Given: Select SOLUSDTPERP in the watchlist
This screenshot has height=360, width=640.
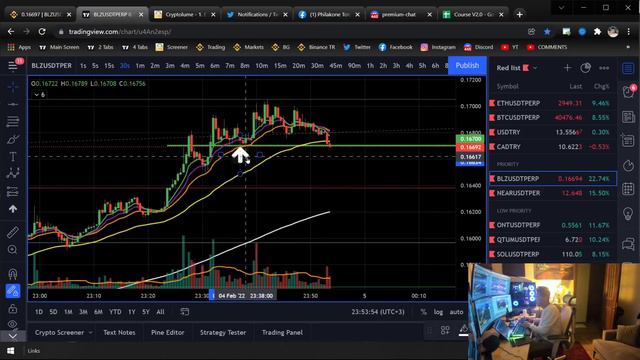Looking at the screenshot, I should (x=552, y=254).
